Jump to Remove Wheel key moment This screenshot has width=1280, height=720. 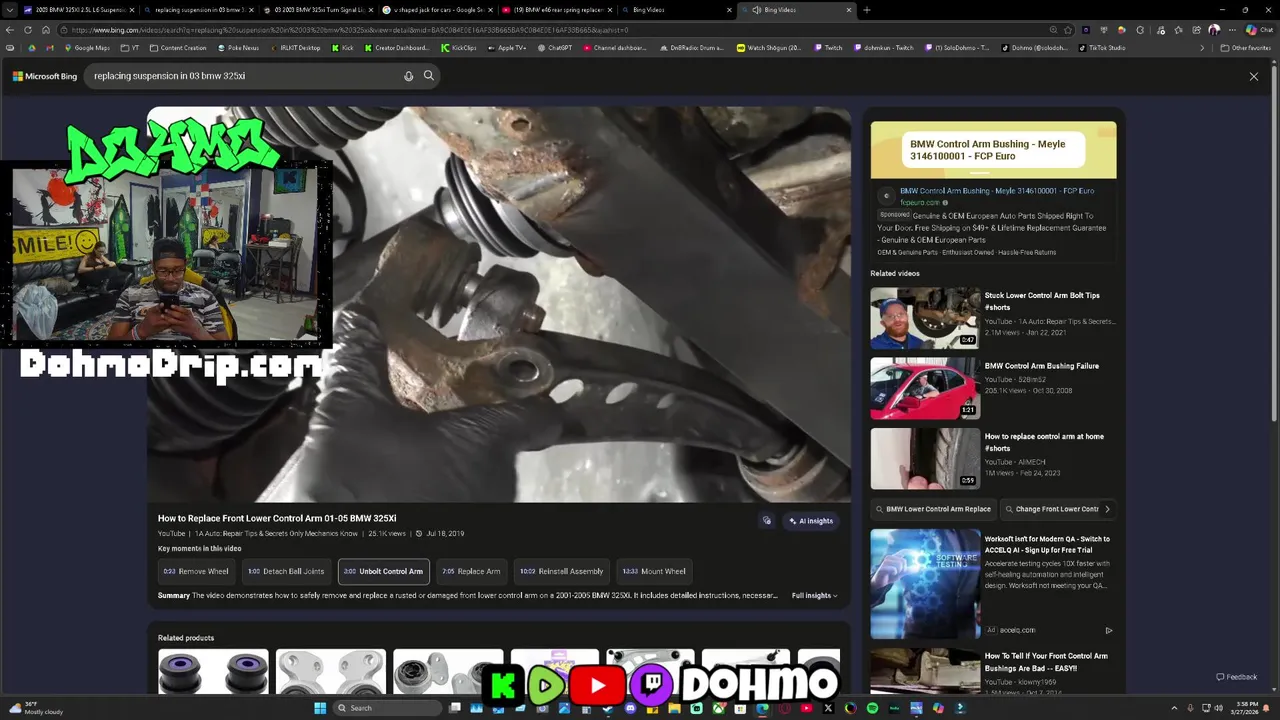click(x=196, y=572)
